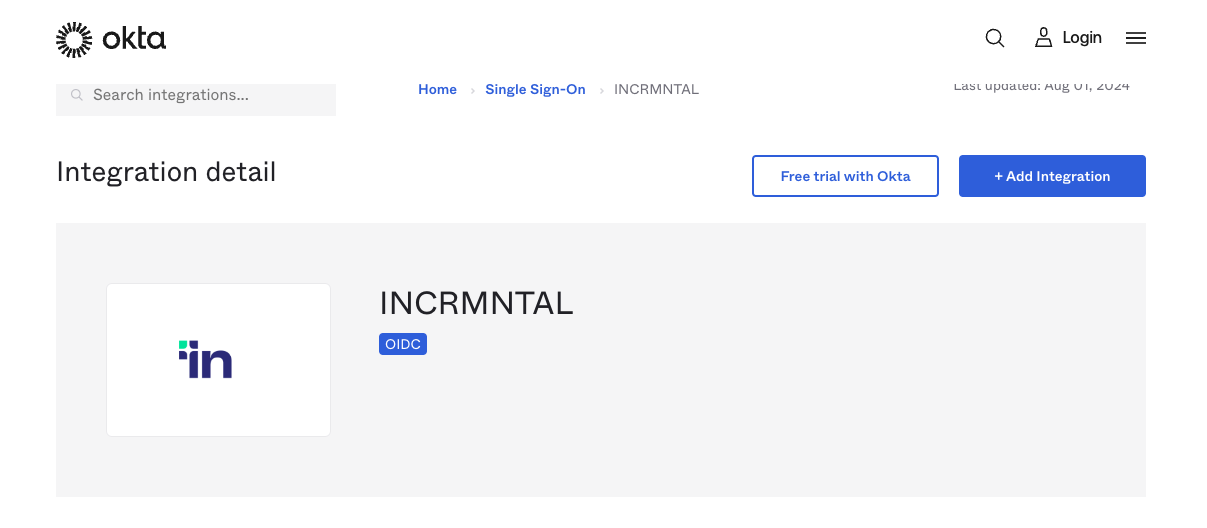Select the OIDC badge tag

click(403, 344)
